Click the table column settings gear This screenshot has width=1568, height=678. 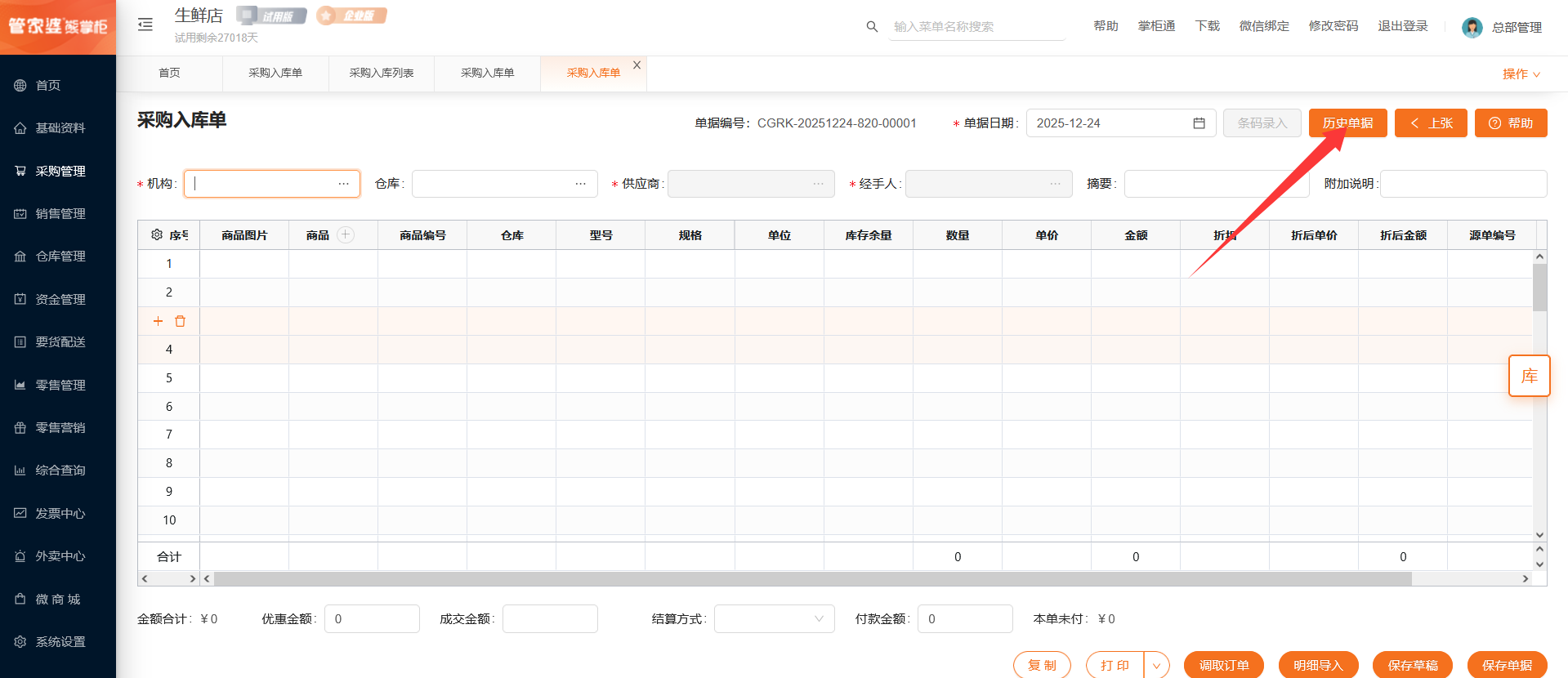coord(157,235)
